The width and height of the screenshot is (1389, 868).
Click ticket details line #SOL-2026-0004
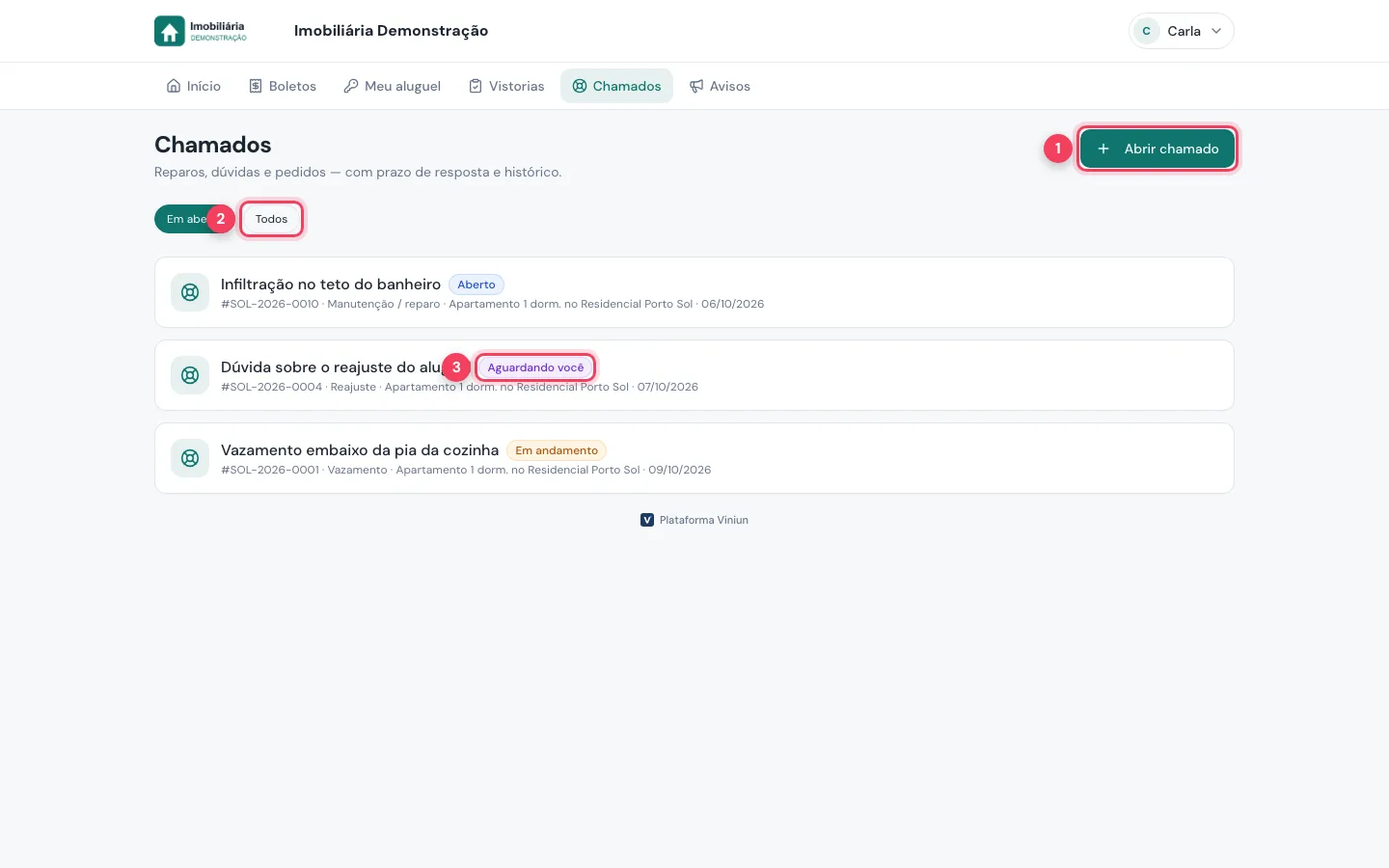click(459, 387)
